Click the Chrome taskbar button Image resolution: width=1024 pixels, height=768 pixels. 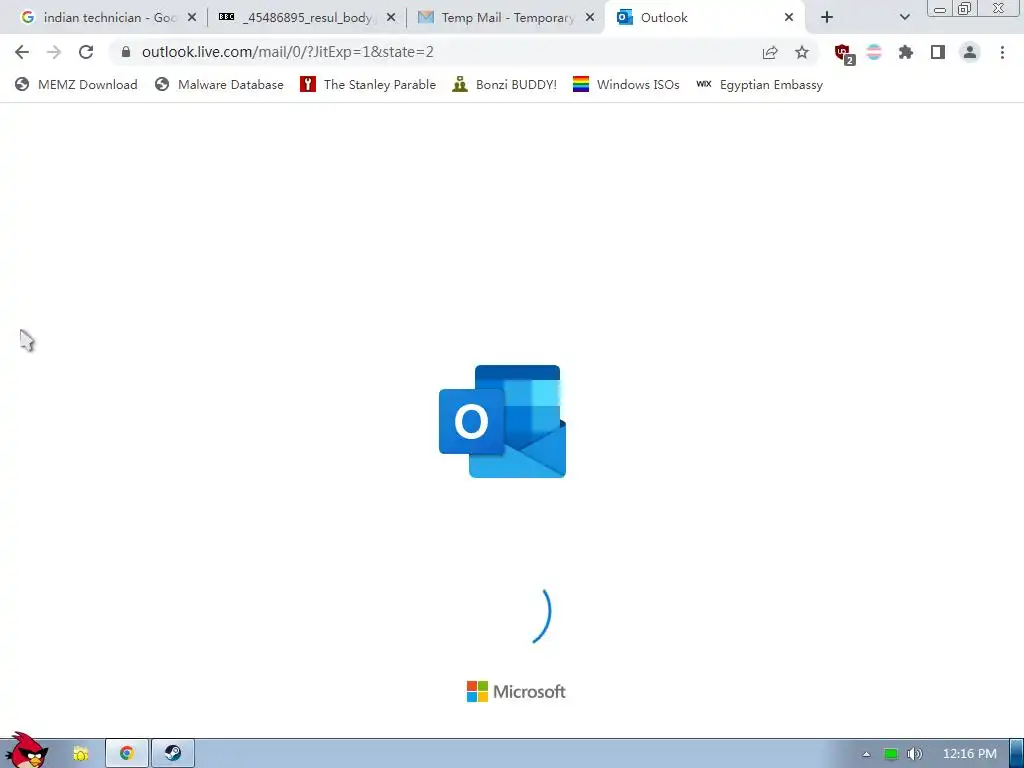(x=127, y=754)
